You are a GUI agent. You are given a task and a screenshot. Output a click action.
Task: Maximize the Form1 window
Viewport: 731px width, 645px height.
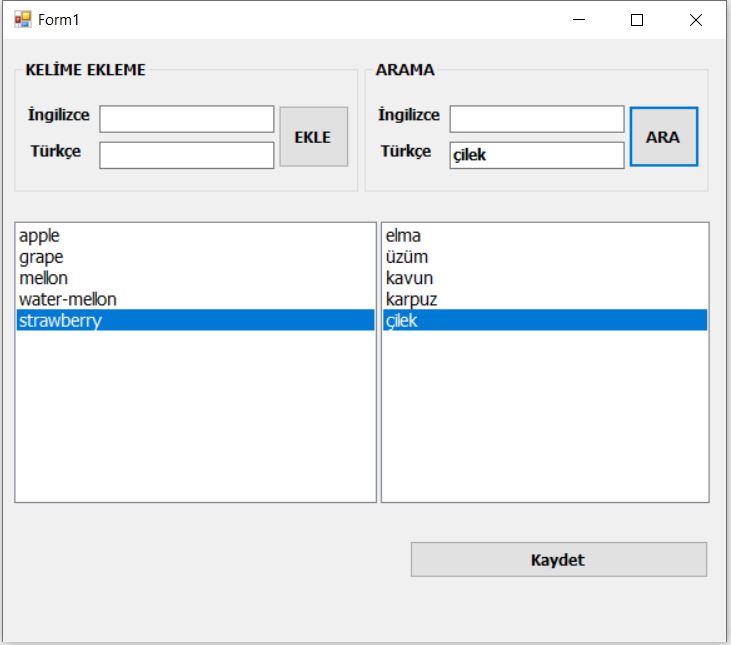tap(637, 20)
